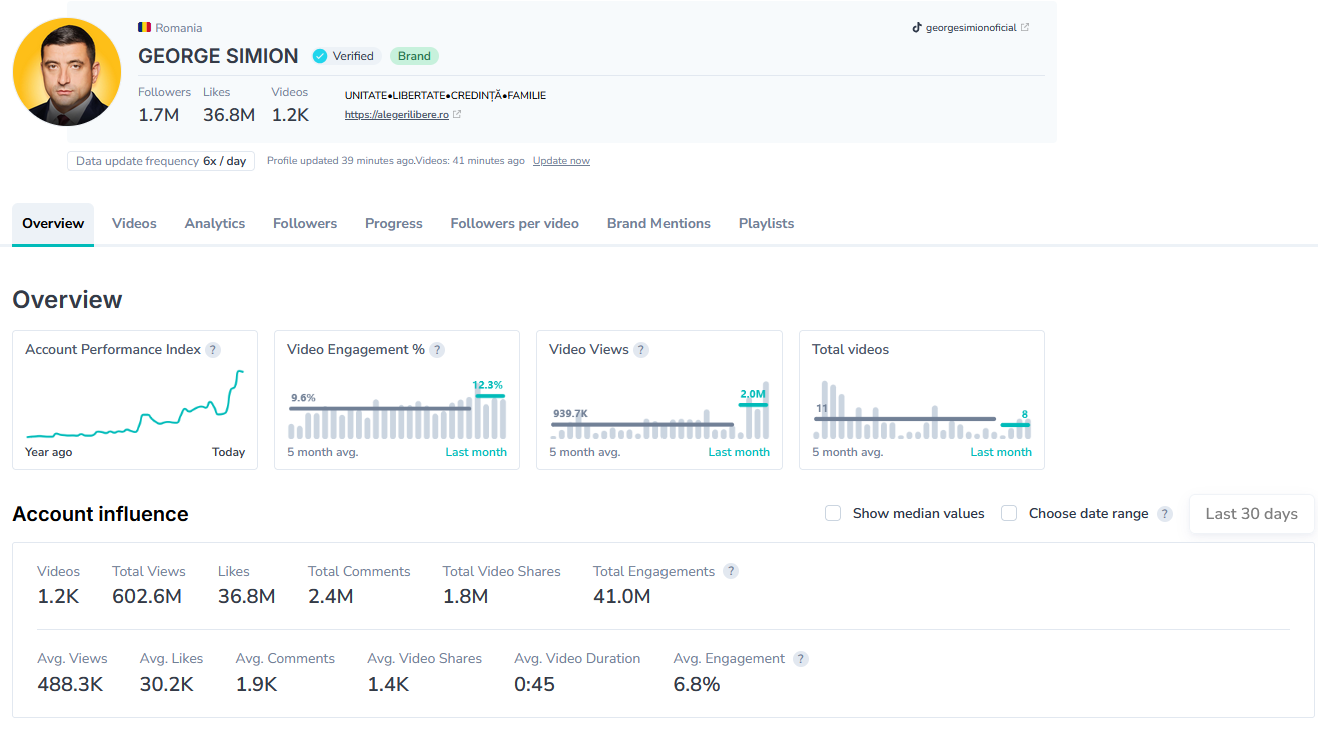
Task: Click the blue Verified badge icon
Action: pos(320,56)
